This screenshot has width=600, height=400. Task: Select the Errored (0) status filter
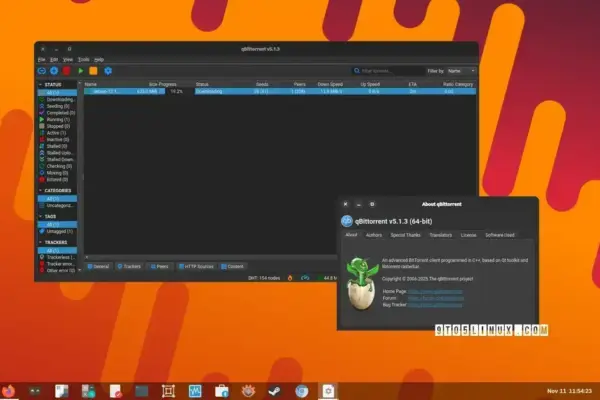pyautogui.click(x=57, y=180)
